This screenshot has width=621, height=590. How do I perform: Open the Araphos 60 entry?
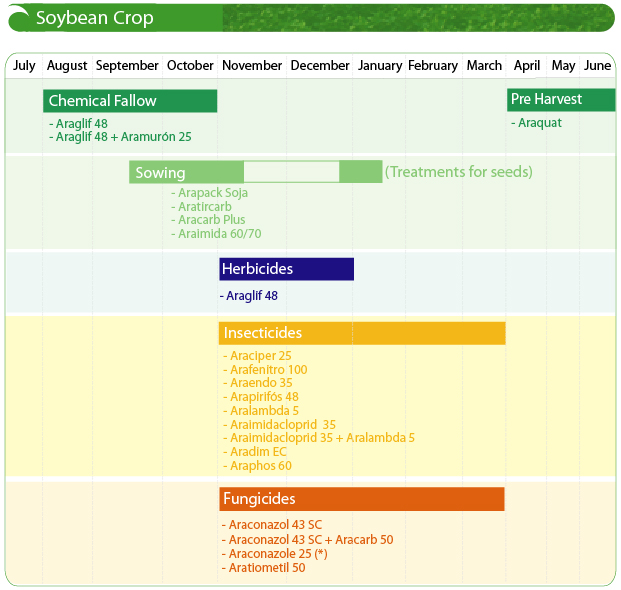[x=257, y=466]
